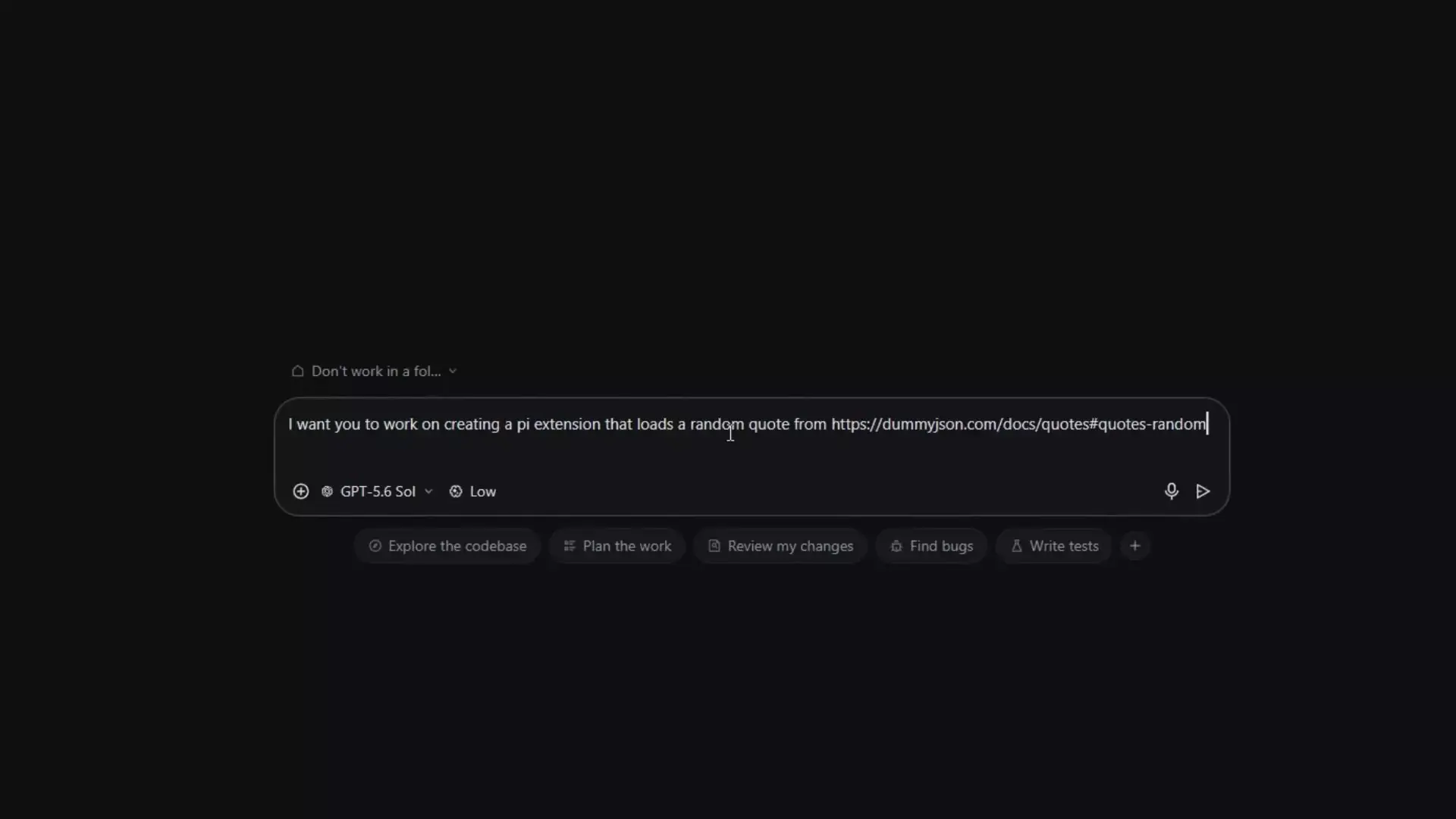Send the prompt with the arrow icon
1456x819 pixels.
[x=1203, y=491]
